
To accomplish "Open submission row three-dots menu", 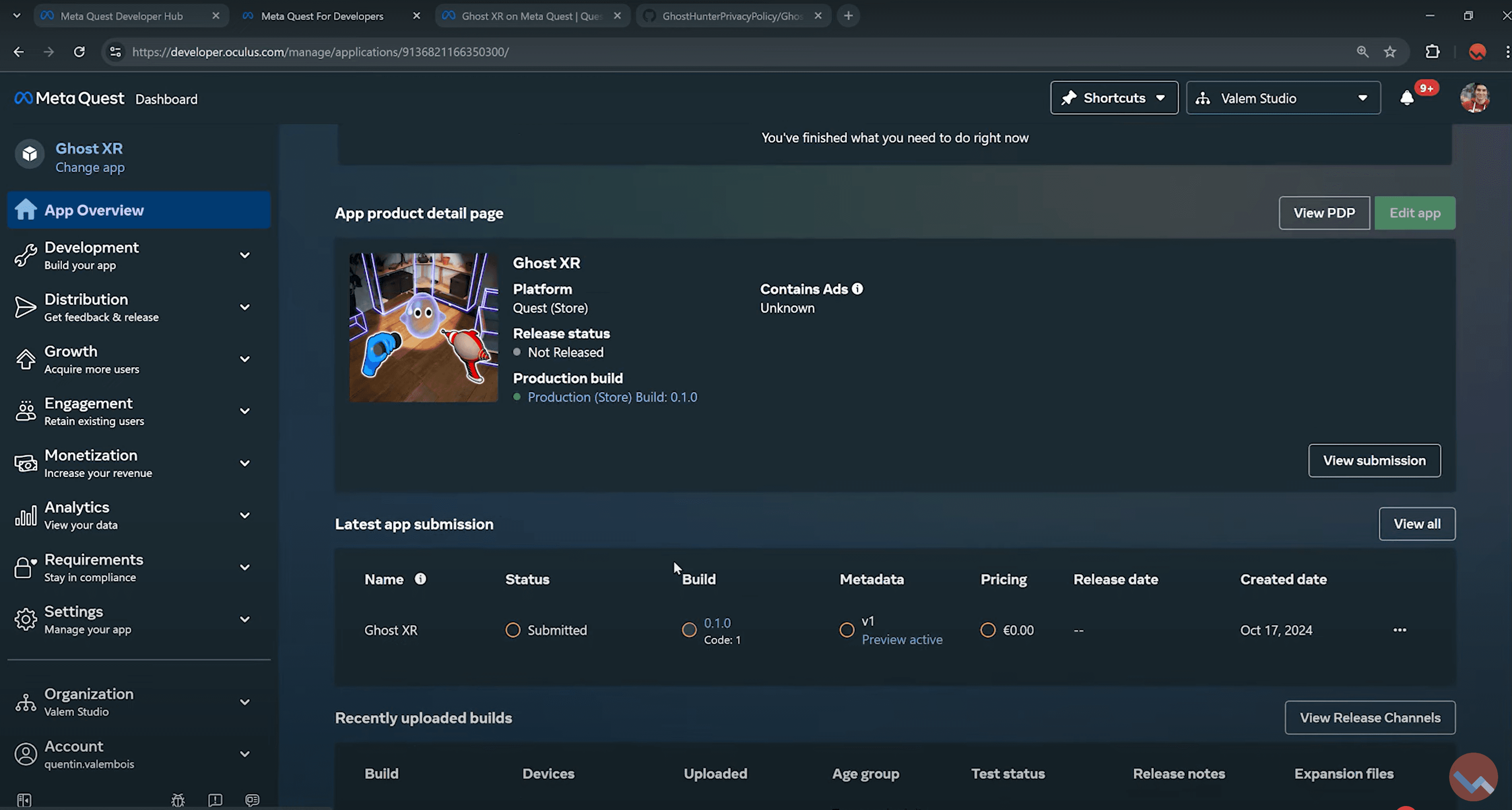I will pyautogui.click(x=1399, y=630).
